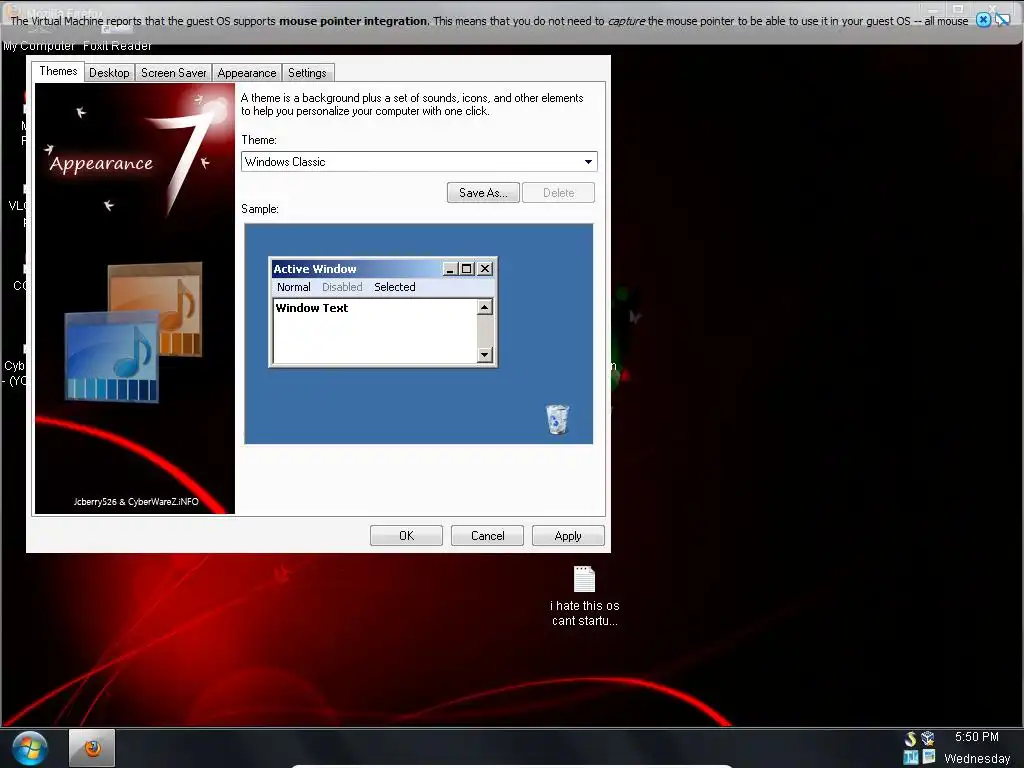This screenshot has height=768, width=1024.
Task: Go to the Appearance tab
Action: tap(247, 73)
